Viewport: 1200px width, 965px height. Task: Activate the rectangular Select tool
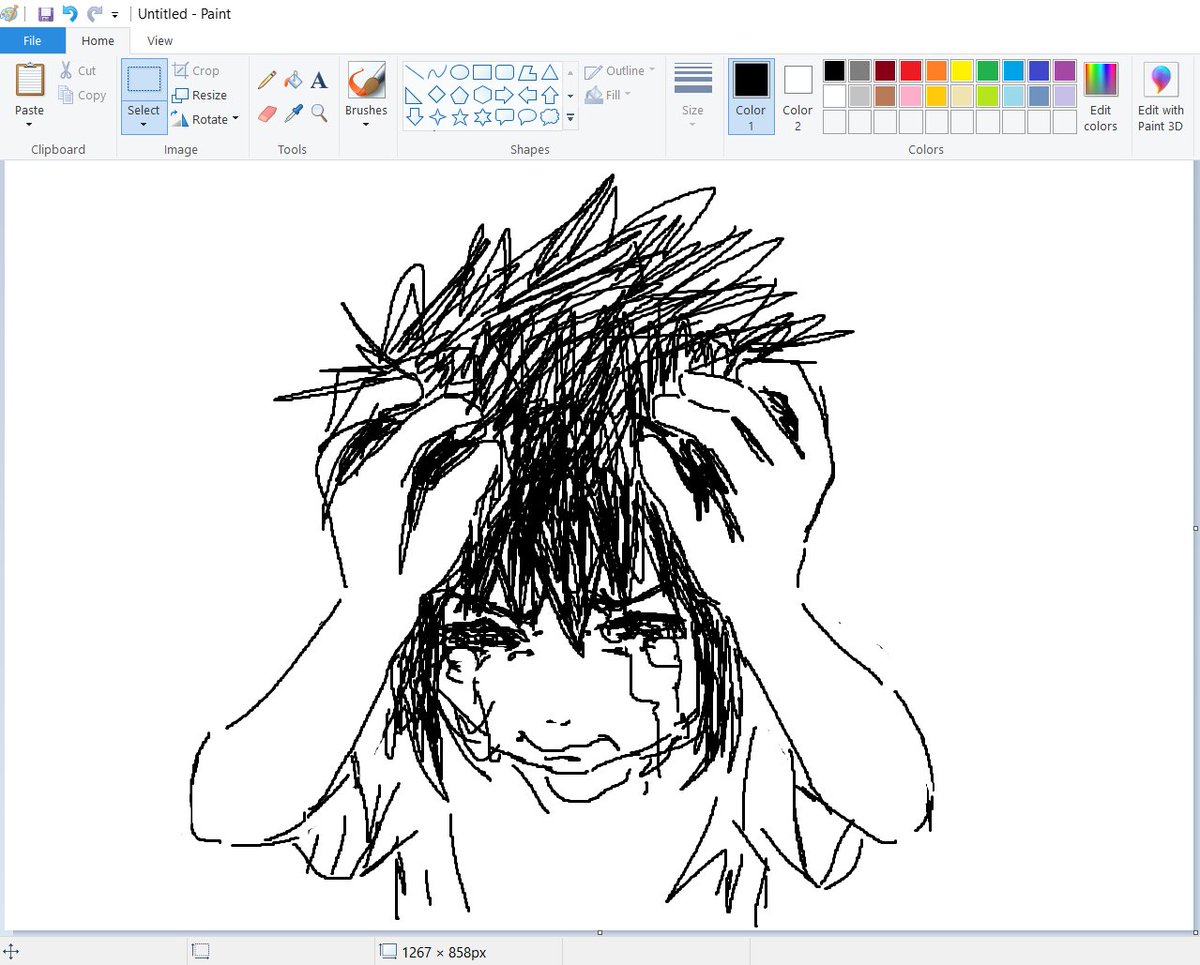click(x=144, y=79)
